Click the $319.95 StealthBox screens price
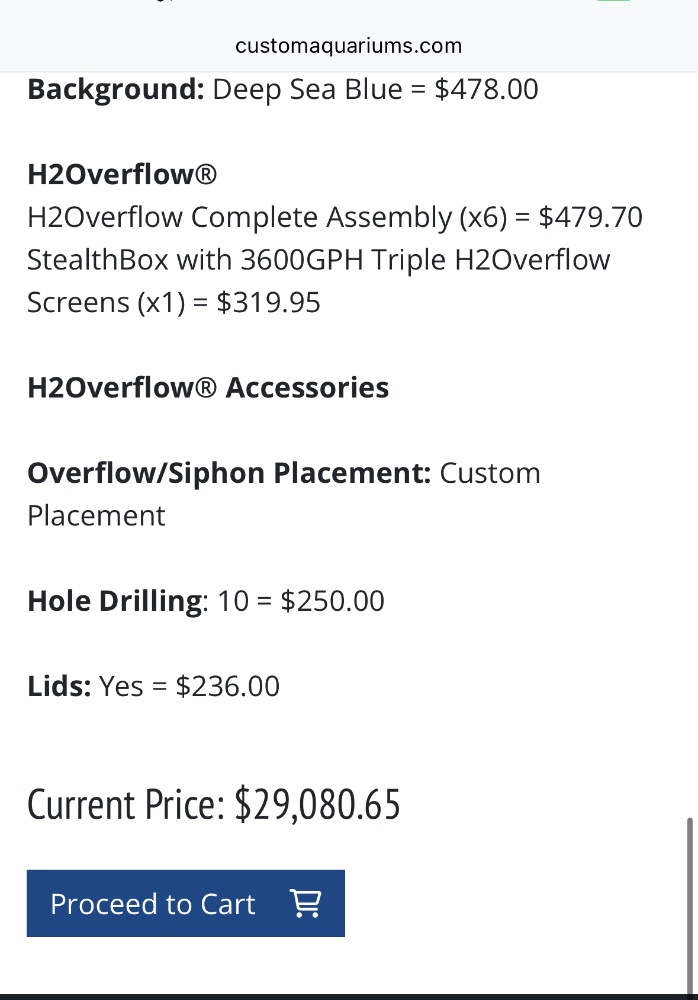Viewport: 698px width, 1000px height. (x=268, y=303)
